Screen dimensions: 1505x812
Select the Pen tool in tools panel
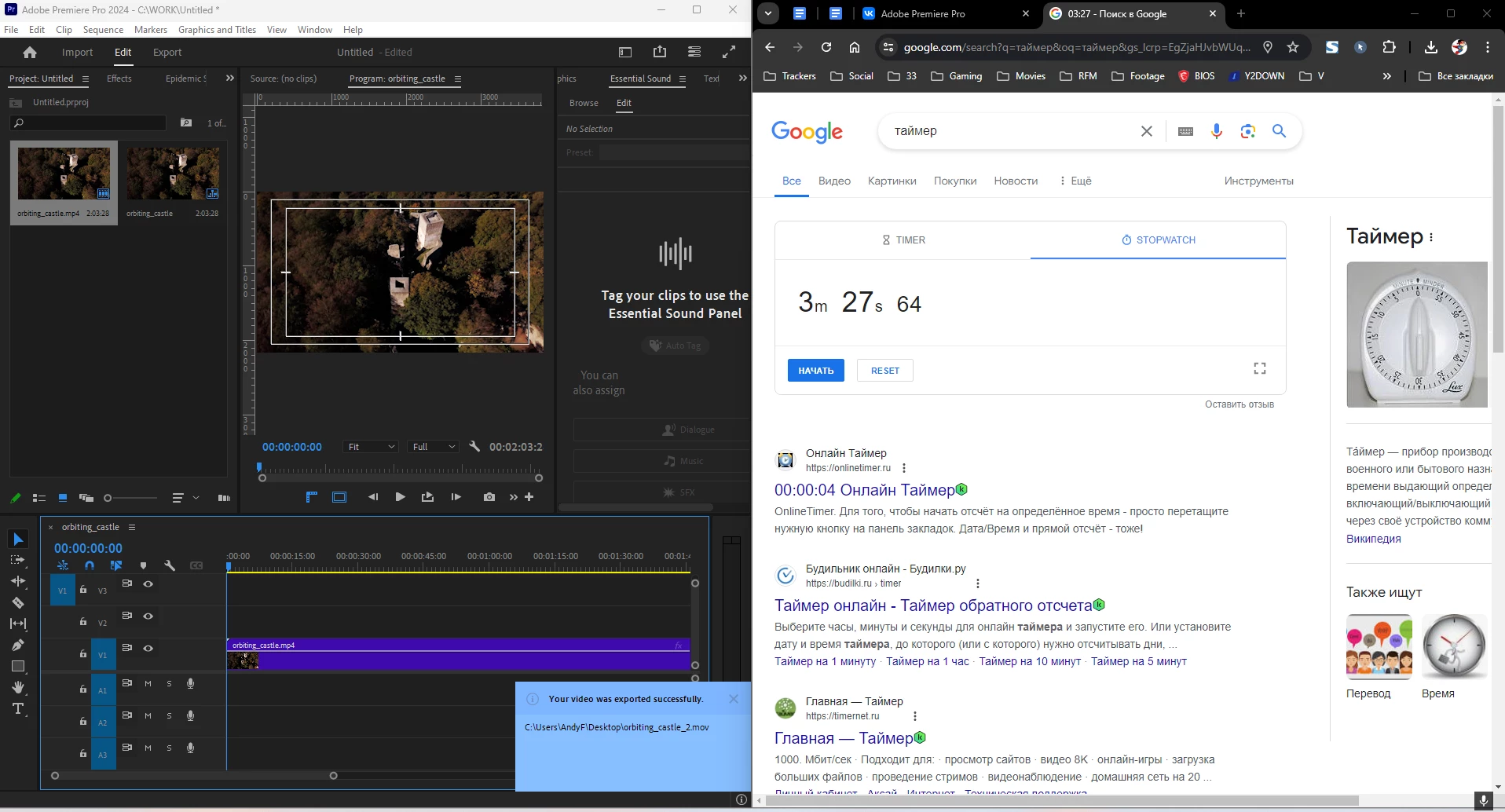click(x=18, y=645)
